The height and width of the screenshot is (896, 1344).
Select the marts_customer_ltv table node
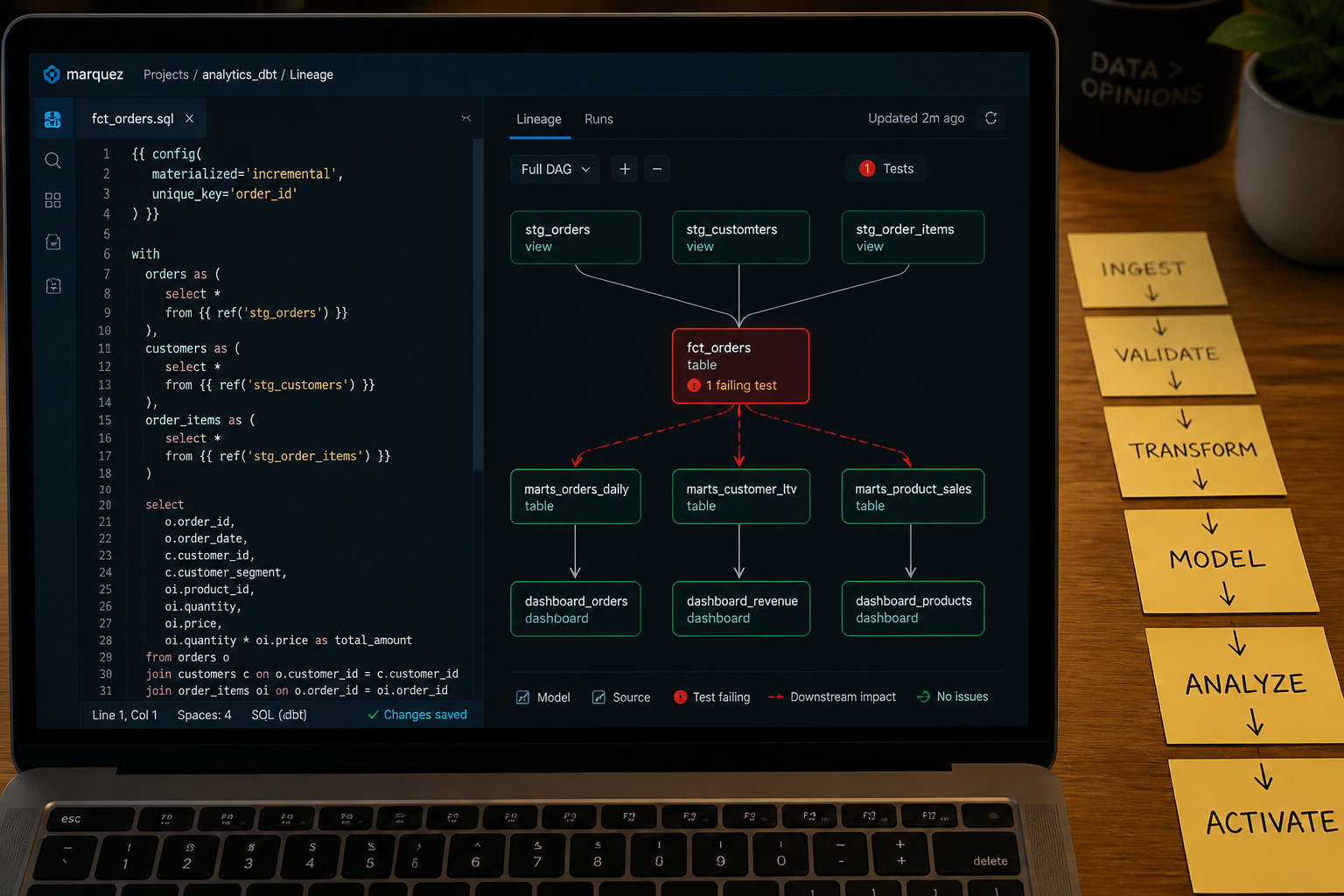pyautogui.click(x=741, y=497)
